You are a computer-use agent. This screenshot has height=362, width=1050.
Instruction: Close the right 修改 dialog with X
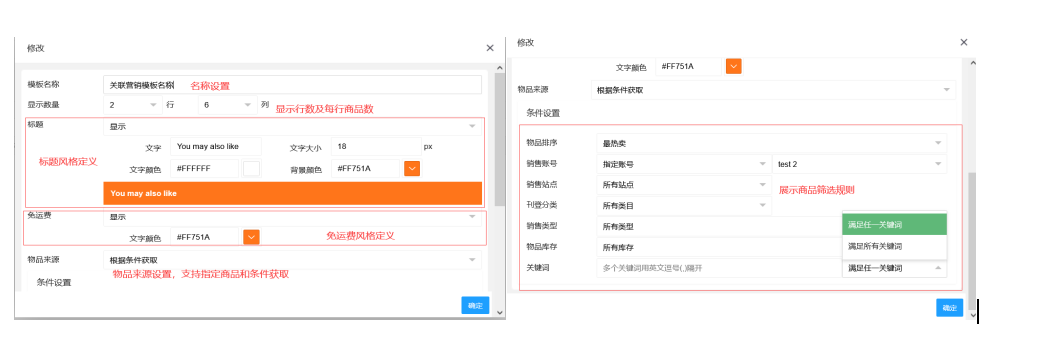(x=964, y=42)
